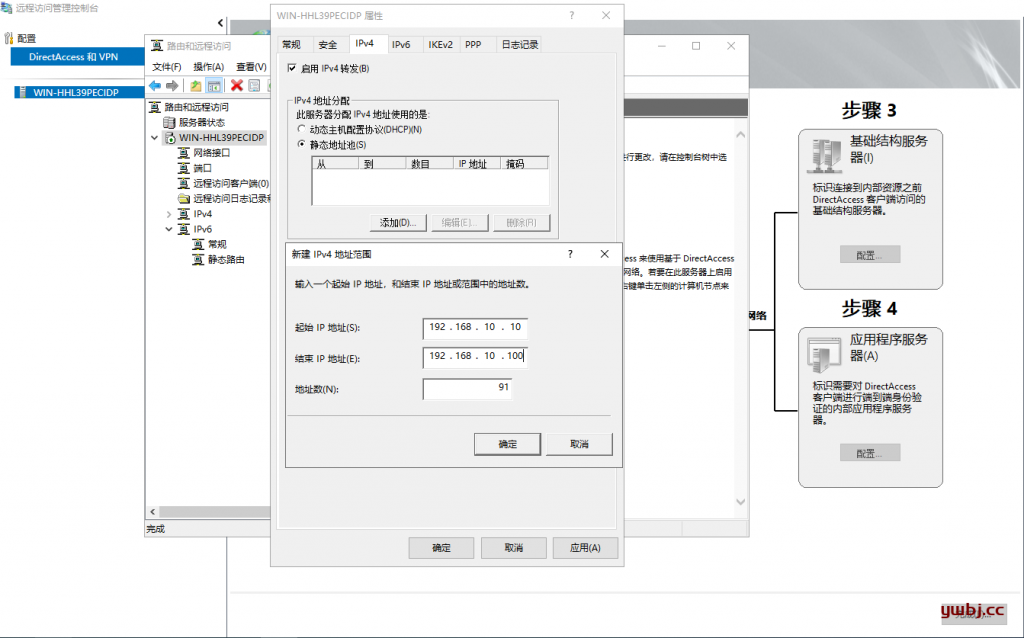Switch to the 常规 tab in the properties dialog
The image size is (1024, 638).
point(291,44)
